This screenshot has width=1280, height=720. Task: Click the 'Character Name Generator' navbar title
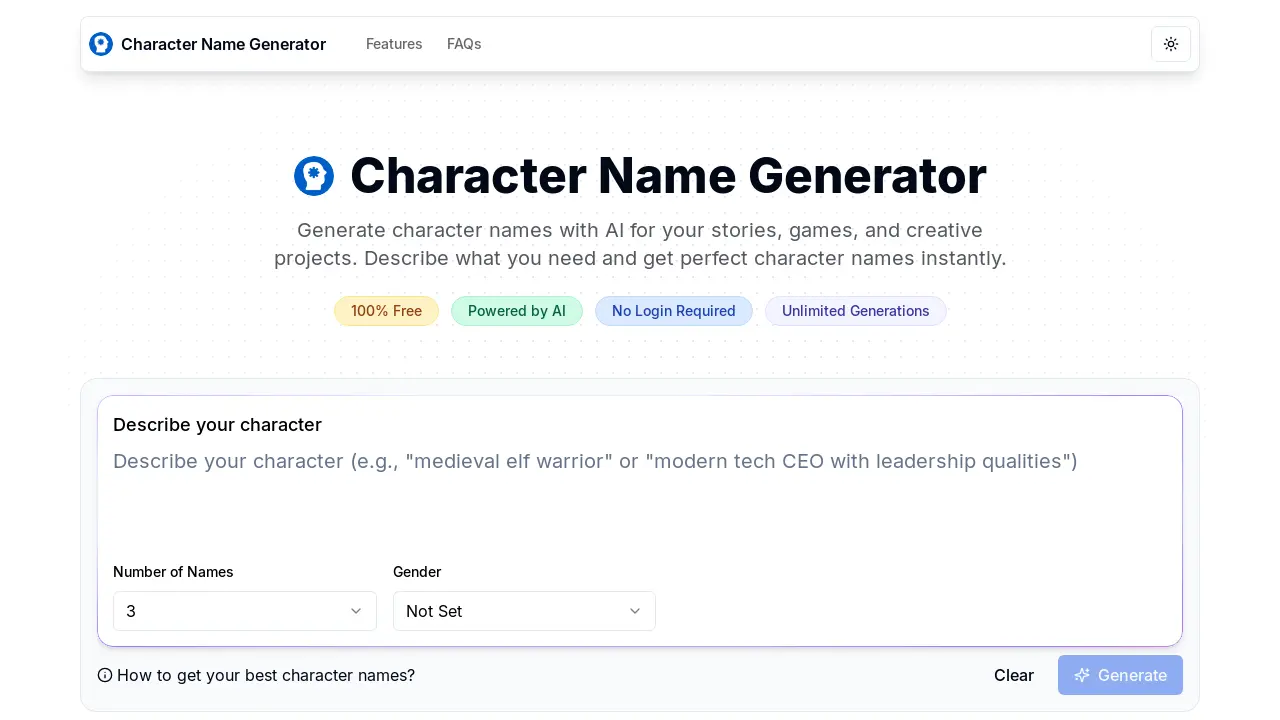coord(223,44)
